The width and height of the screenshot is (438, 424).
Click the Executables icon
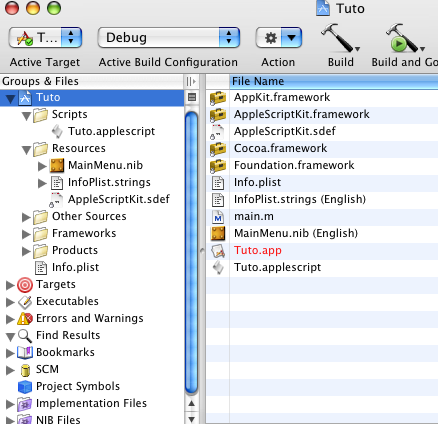tap(25, 302)
